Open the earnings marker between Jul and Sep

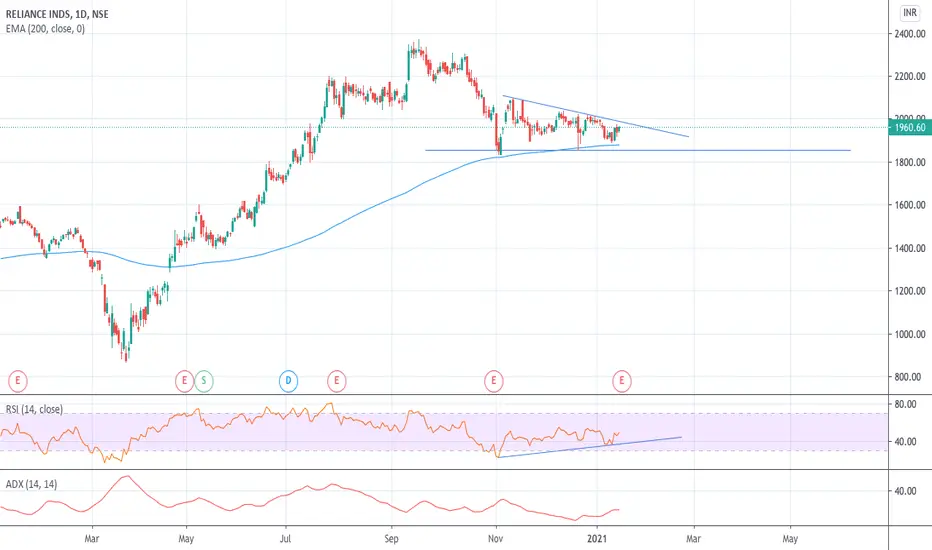[336, 381]
